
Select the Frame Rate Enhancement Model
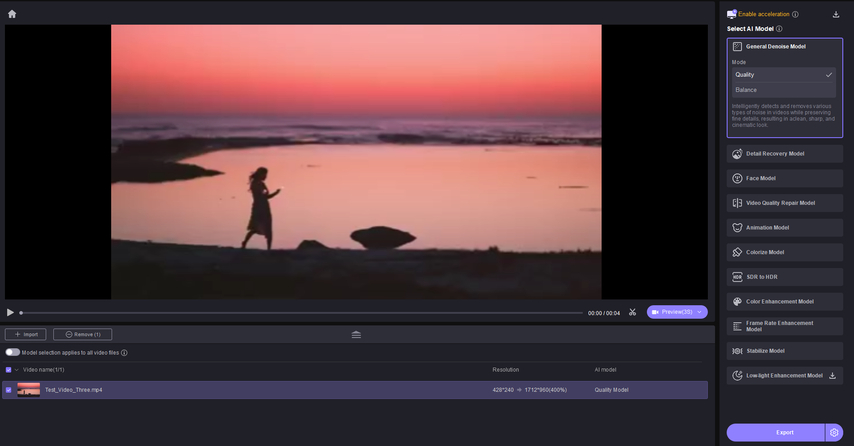click(x=784, y=326)
